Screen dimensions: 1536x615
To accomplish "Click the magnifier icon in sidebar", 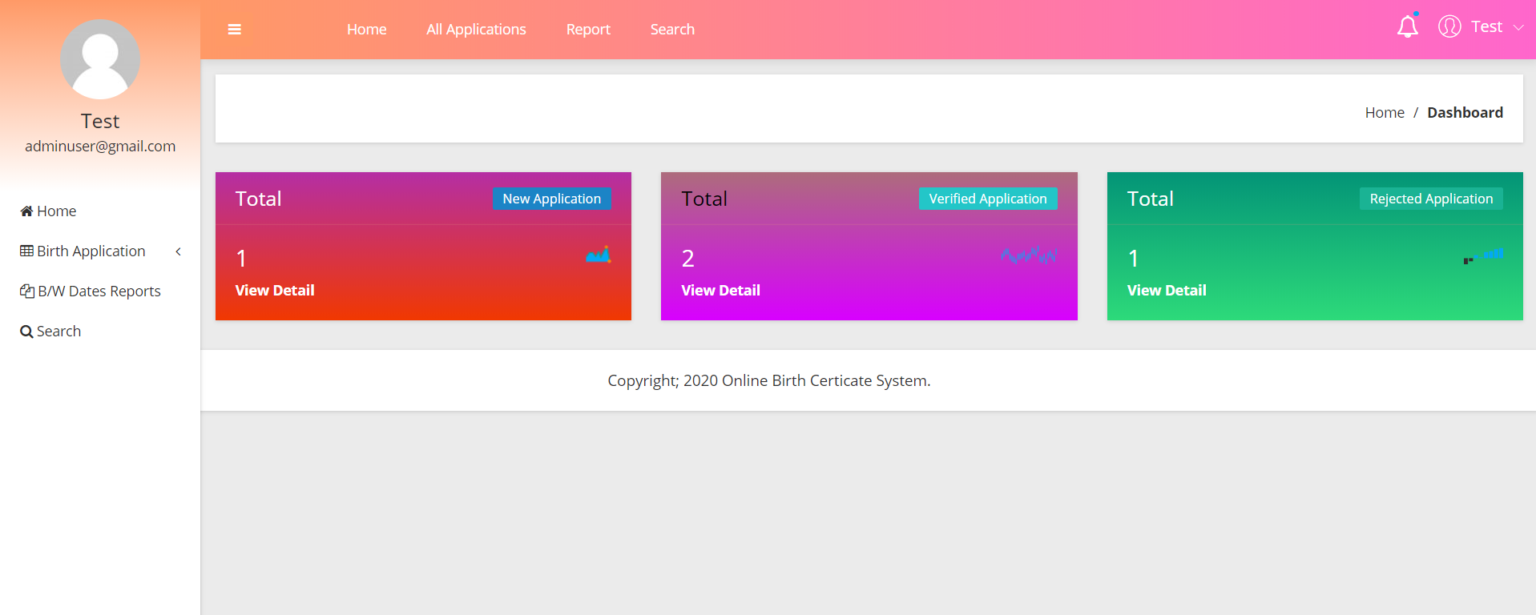I will click(27, 331).
